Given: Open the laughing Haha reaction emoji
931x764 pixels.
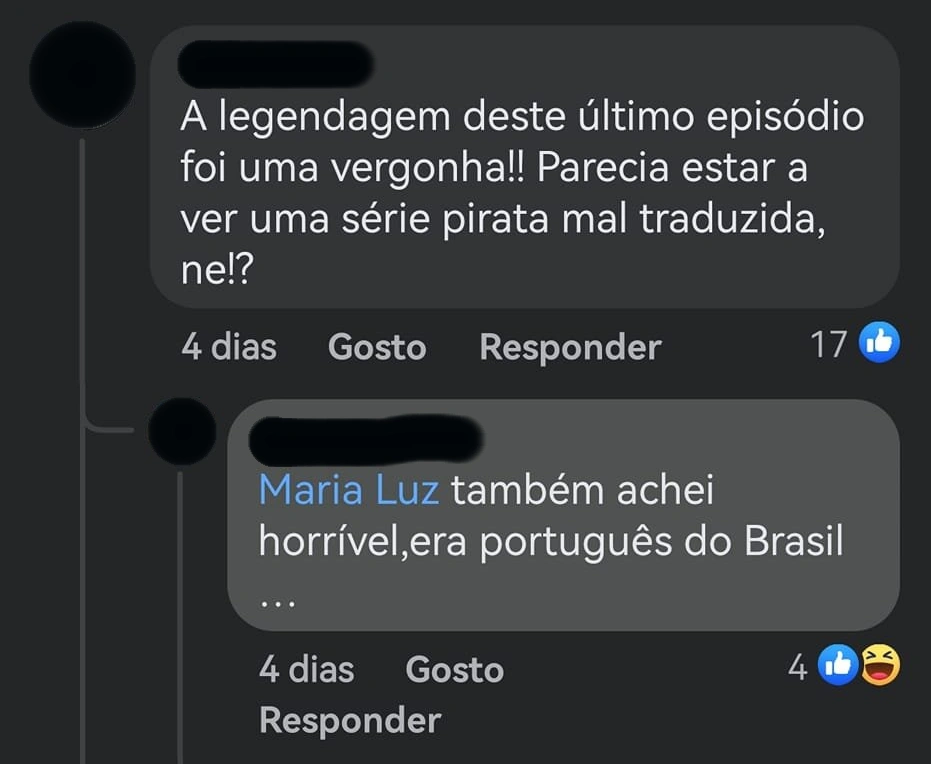Looking at the screenshot, I should point(881,666).
